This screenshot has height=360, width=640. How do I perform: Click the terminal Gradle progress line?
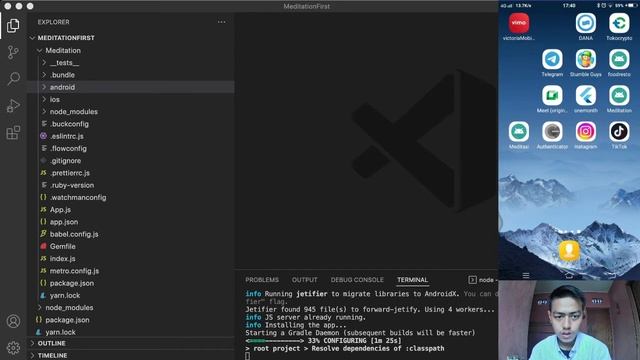[x=324, y=340]
